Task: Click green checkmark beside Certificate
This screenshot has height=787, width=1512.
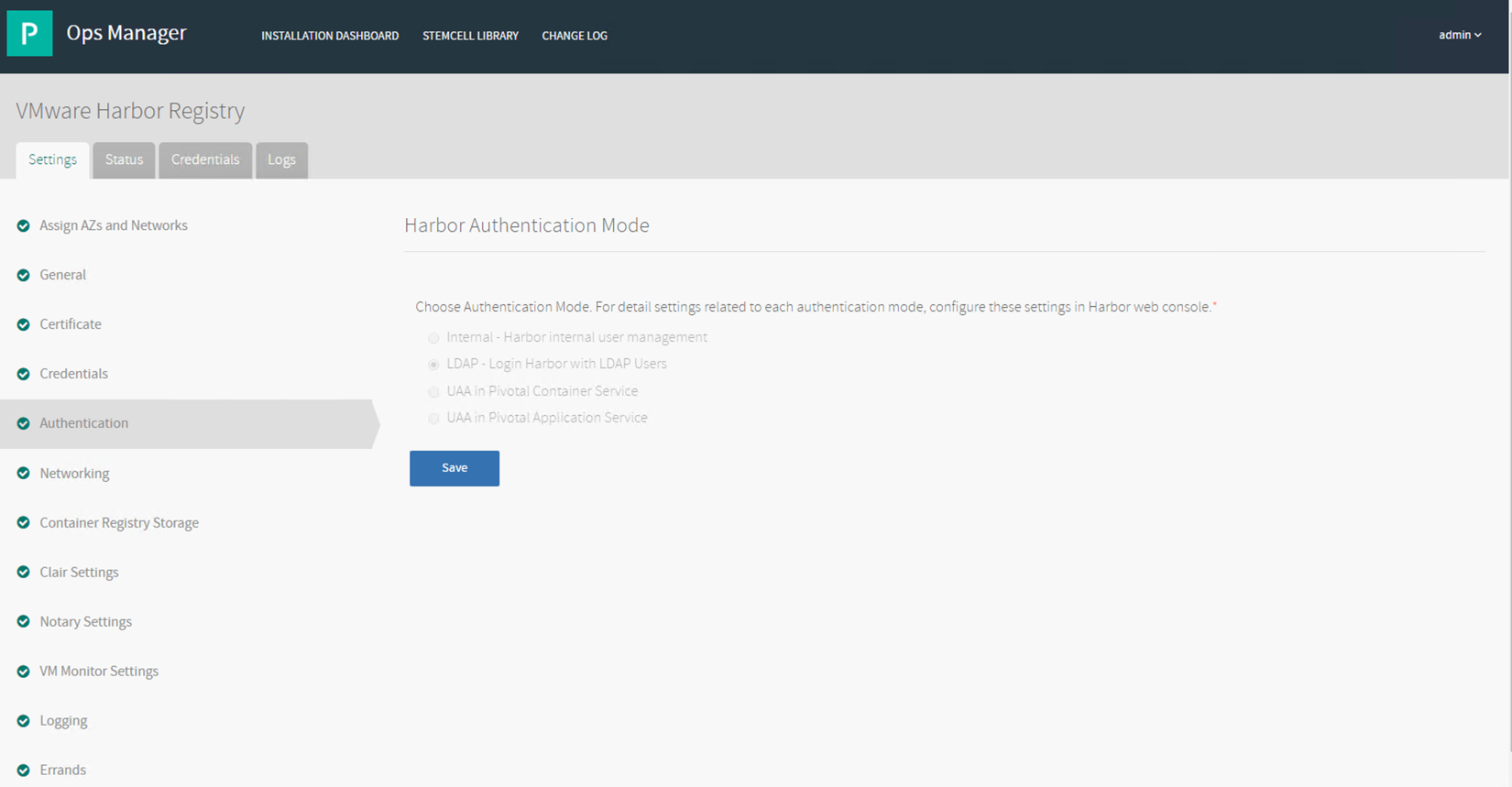Action: point(24,324)
